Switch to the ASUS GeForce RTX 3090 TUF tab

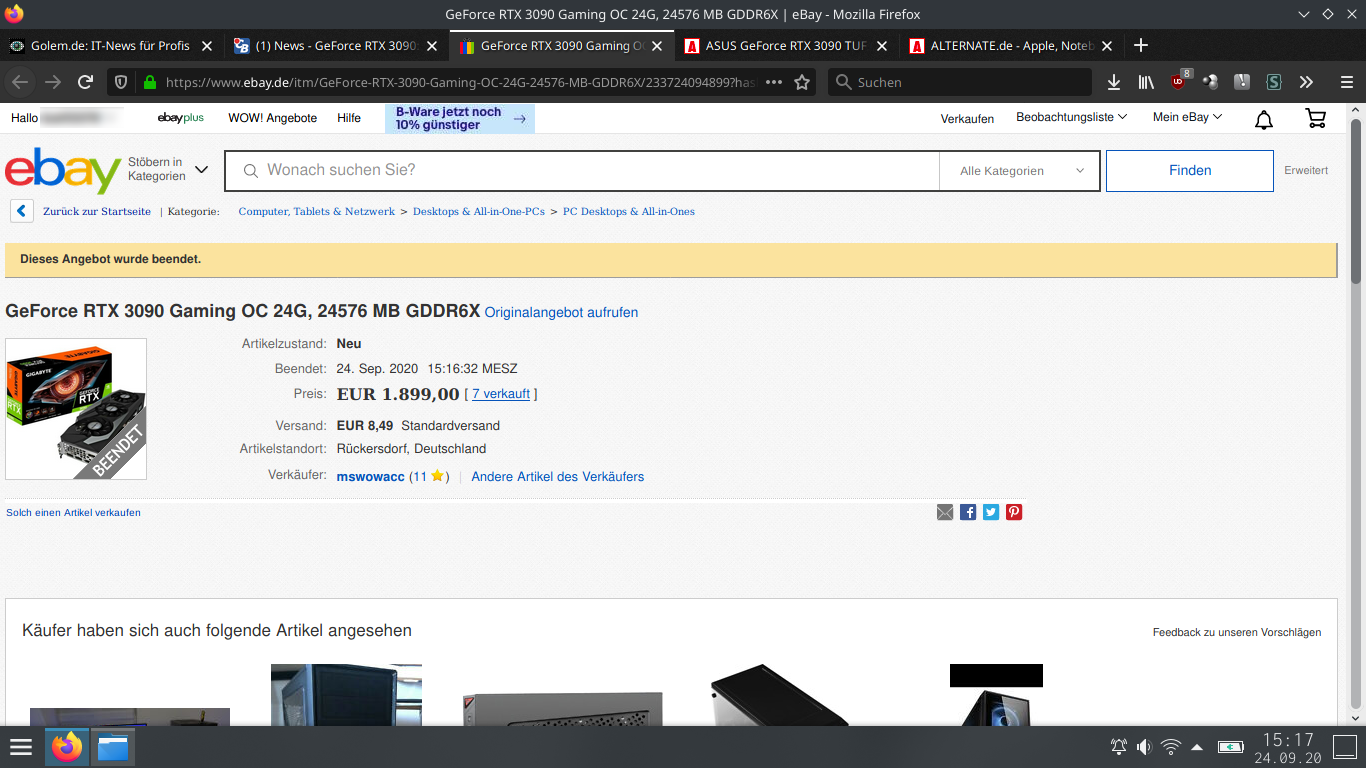coord(779,45)
